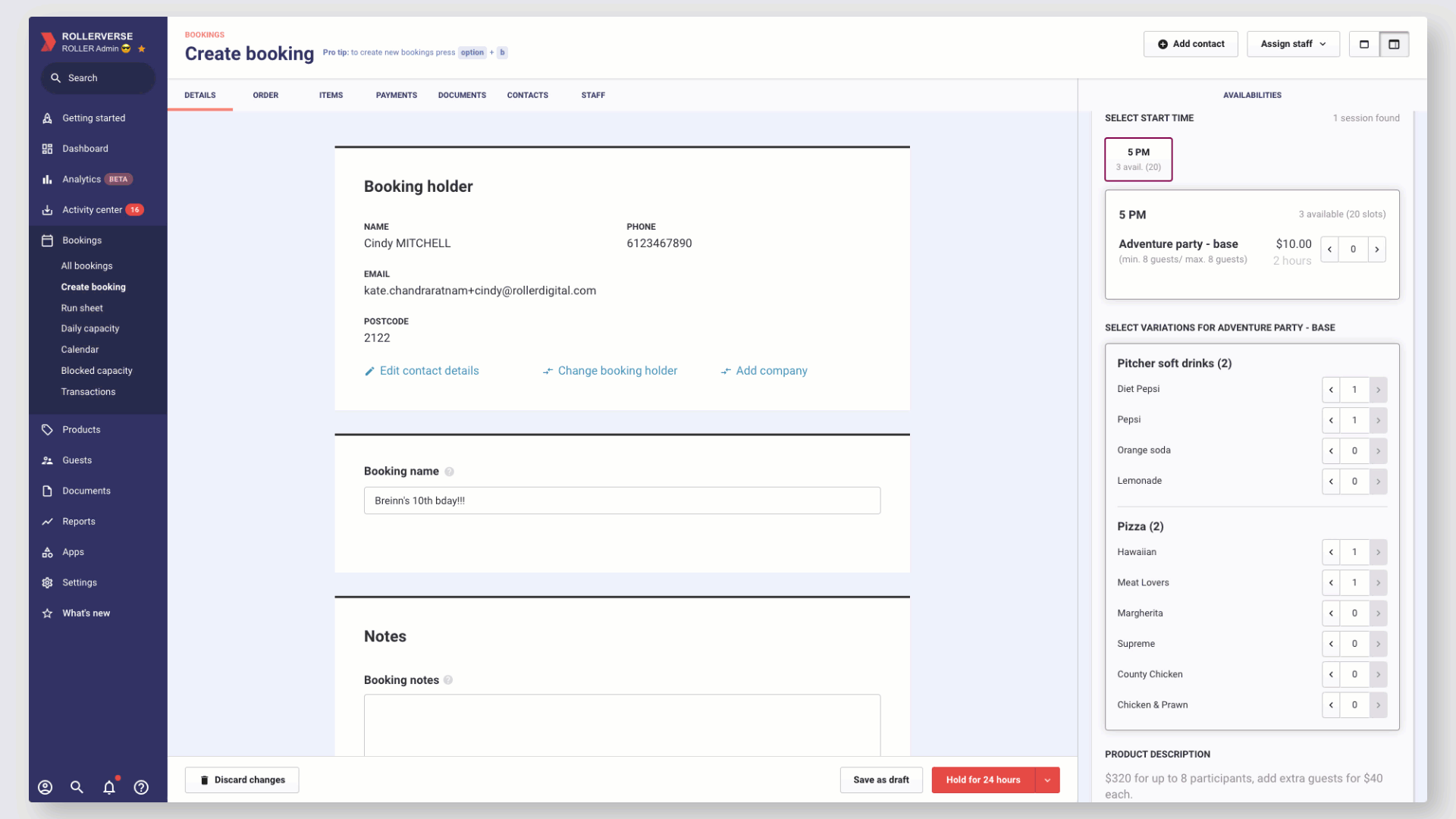
Task: Click the Booking name input field
Action: tap(622, 500)
